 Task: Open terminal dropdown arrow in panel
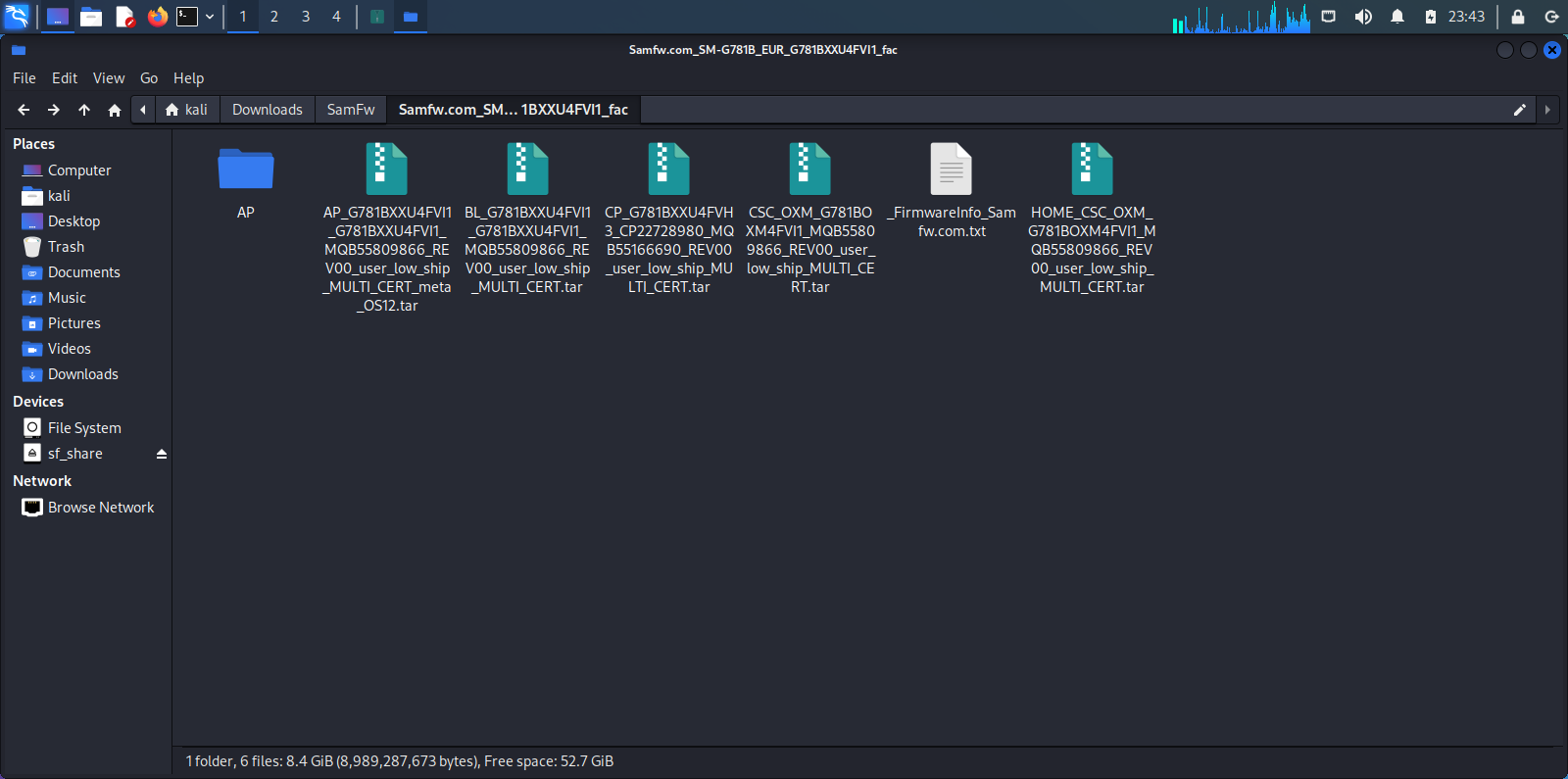point(210,17)
